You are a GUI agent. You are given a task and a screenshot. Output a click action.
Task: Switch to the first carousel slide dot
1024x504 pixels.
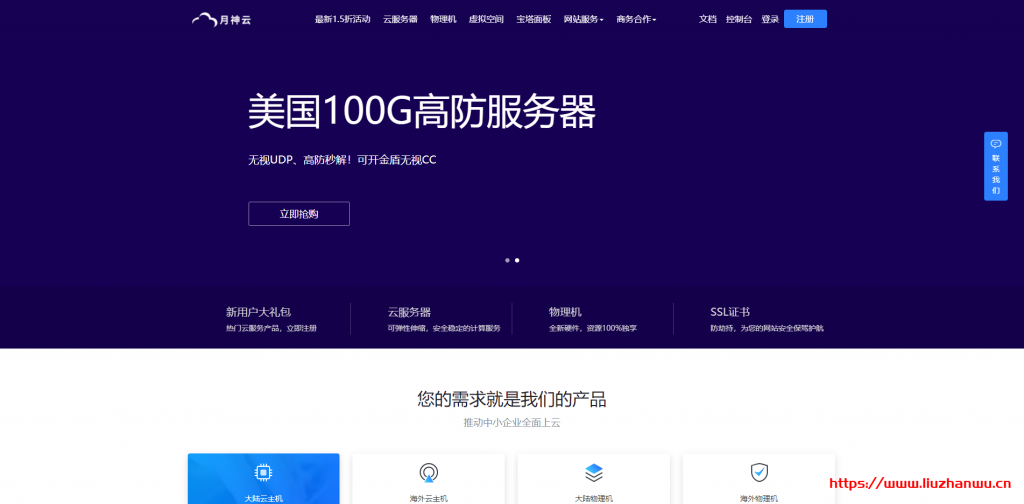(507, 260)
